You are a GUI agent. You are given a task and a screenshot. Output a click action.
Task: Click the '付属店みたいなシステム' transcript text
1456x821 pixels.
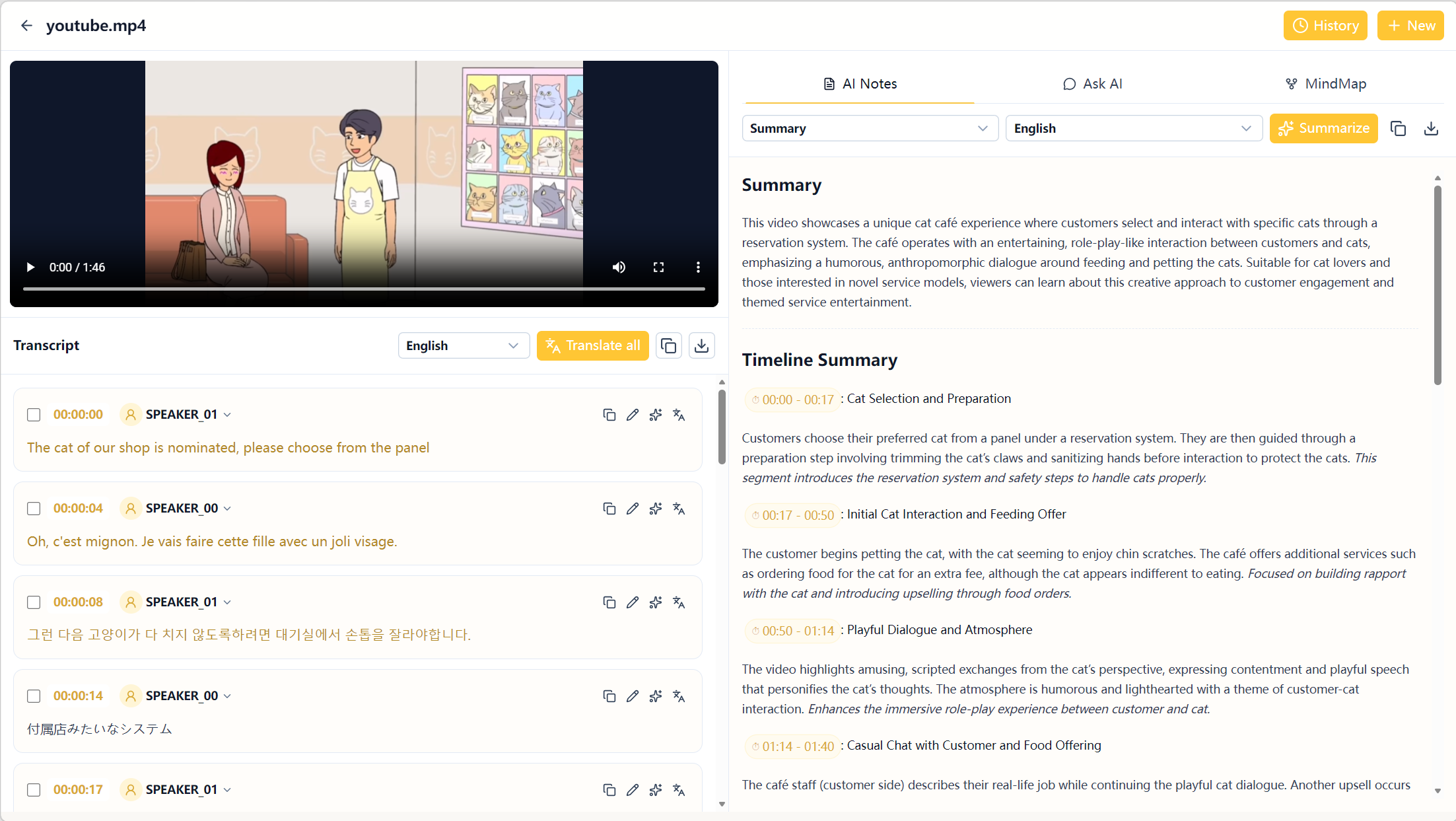(x=100, y=729)
